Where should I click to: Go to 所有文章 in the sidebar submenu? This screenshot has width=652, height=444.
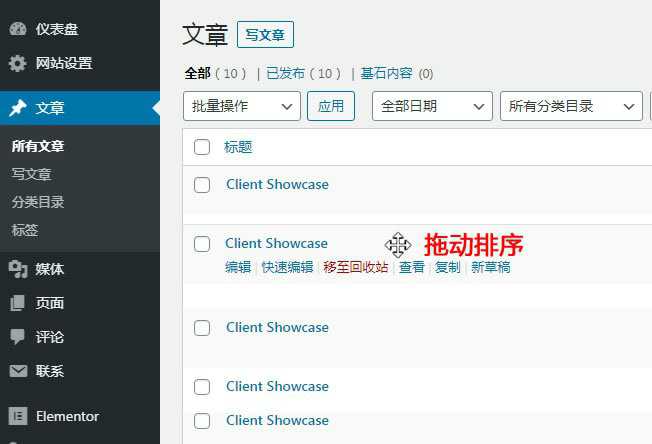tap(38, 146)
